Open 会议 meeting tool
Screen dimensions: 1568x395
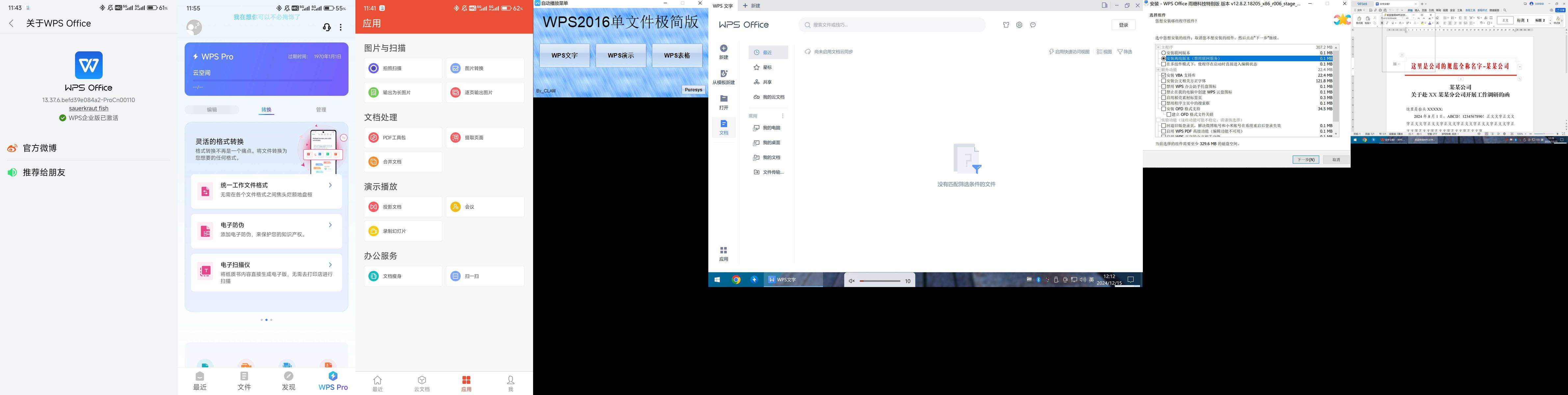coord(484,207)
